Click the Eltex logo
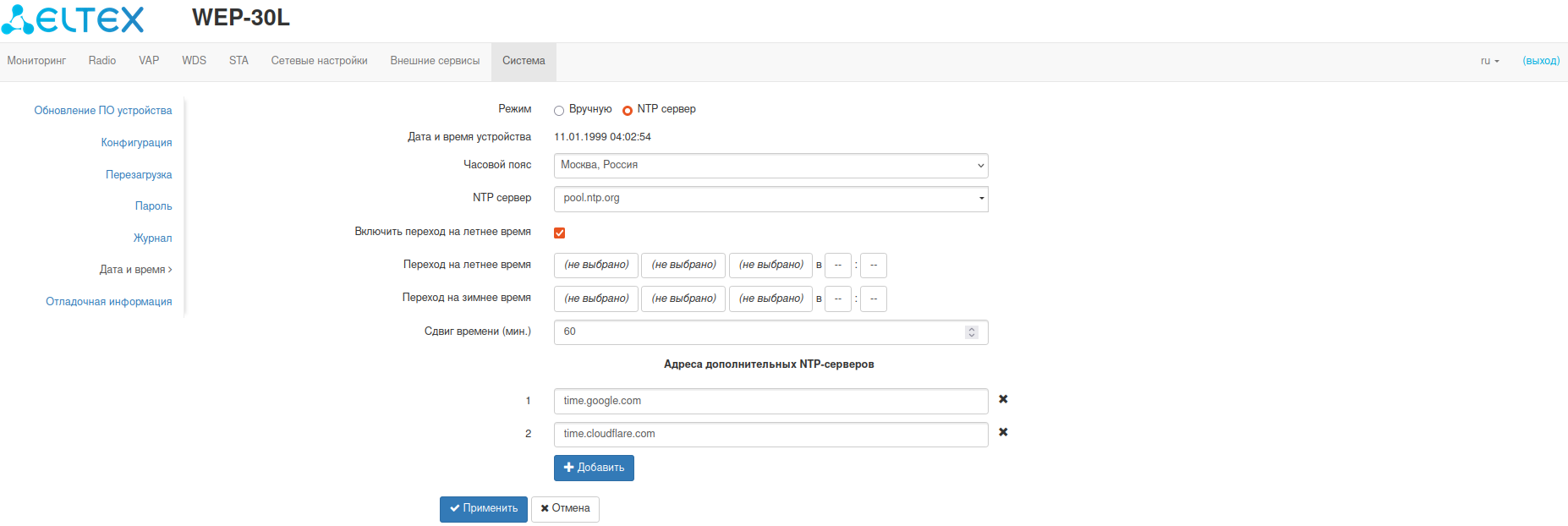The height and width of the screenshot is (526, 1568). point(74,19)
